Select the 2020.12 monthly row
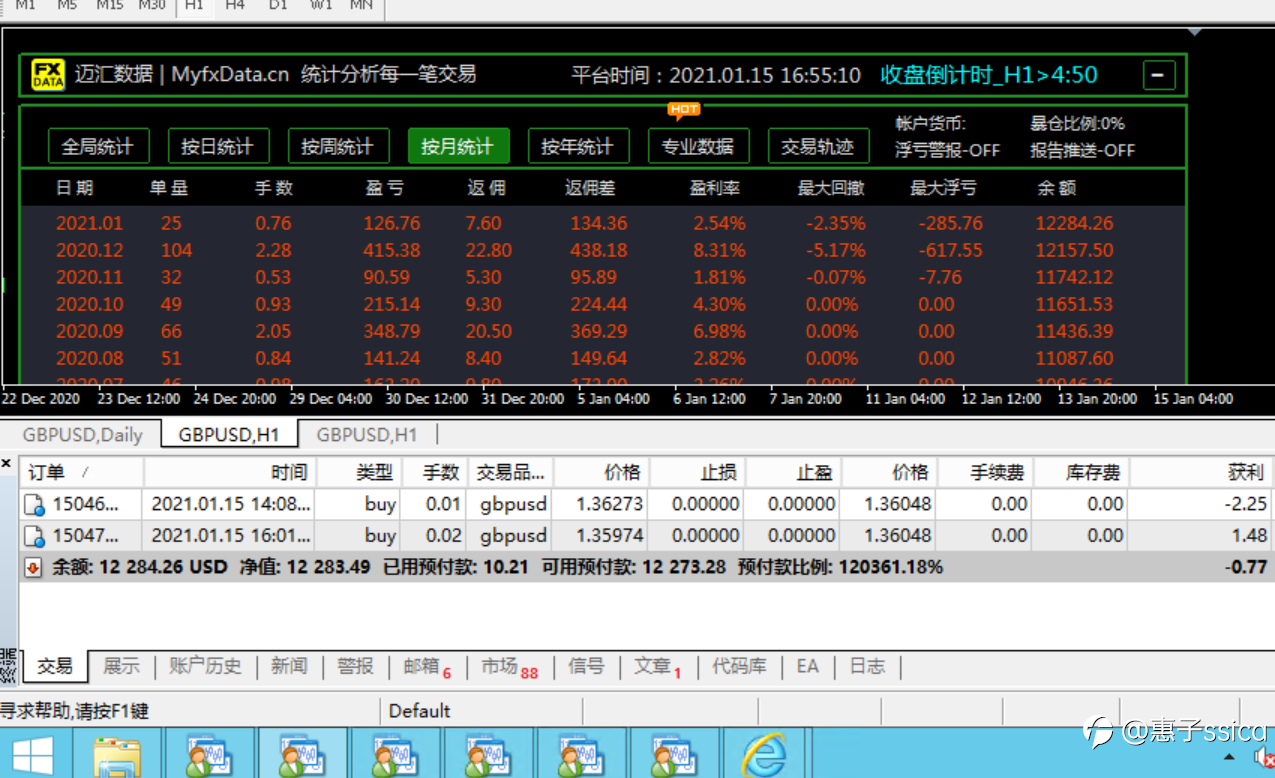Screen dimensions: 1275x778 click(x=603, y=250)
